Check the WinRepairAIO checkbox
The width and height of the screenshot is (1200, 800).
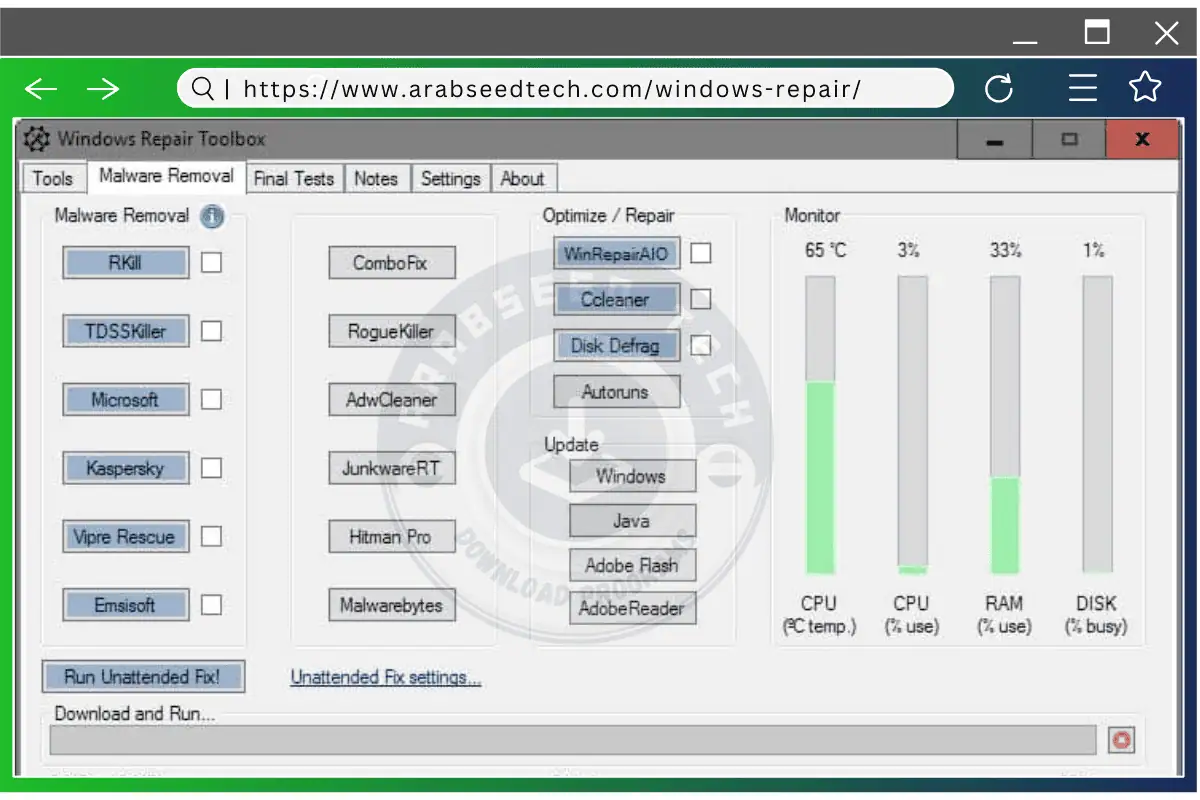coord(701,253)
